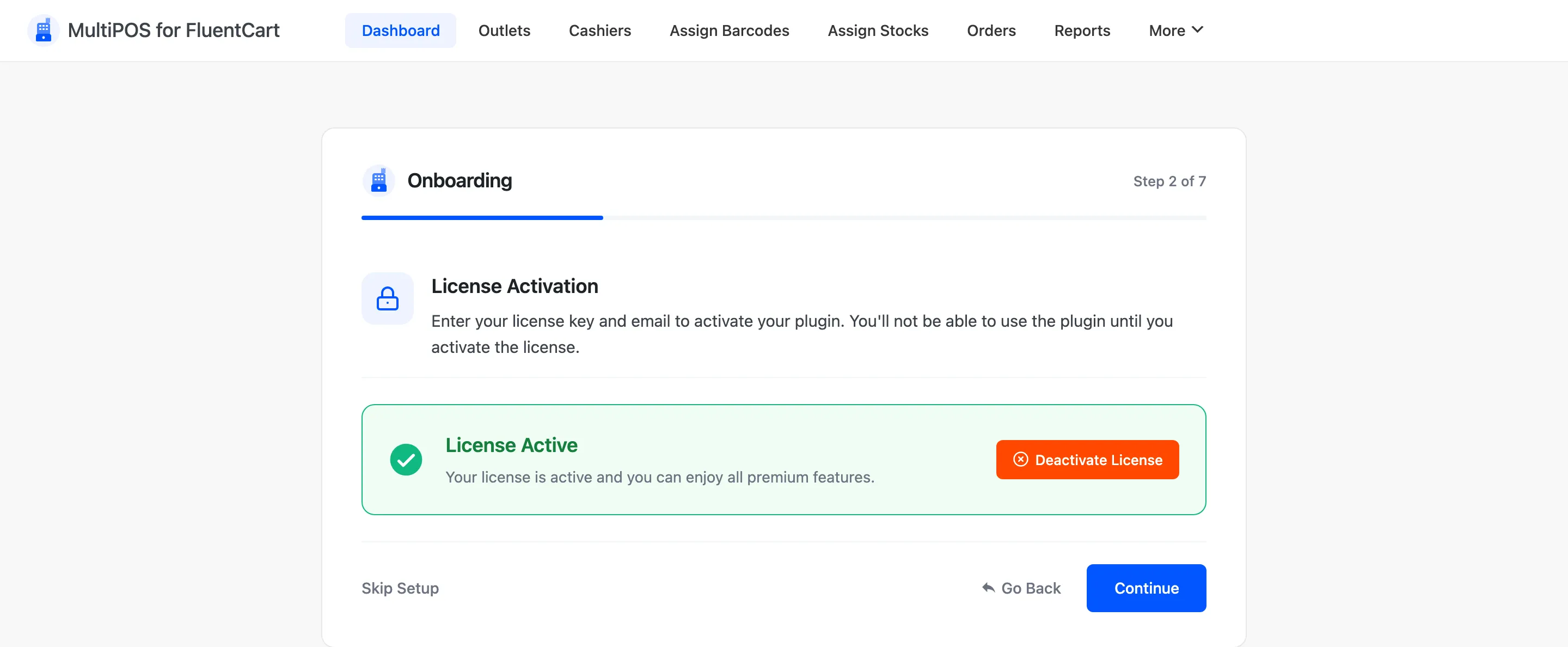Click the License Activation lock icon

[387, 298]
